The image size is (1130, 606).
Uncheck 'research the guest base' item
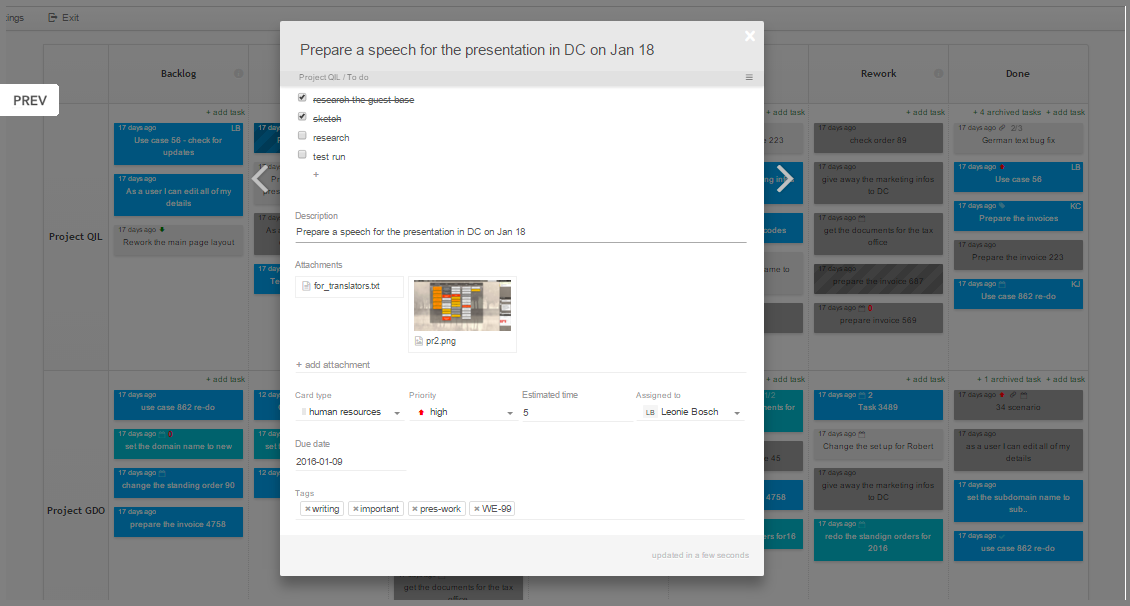point(302,99)
